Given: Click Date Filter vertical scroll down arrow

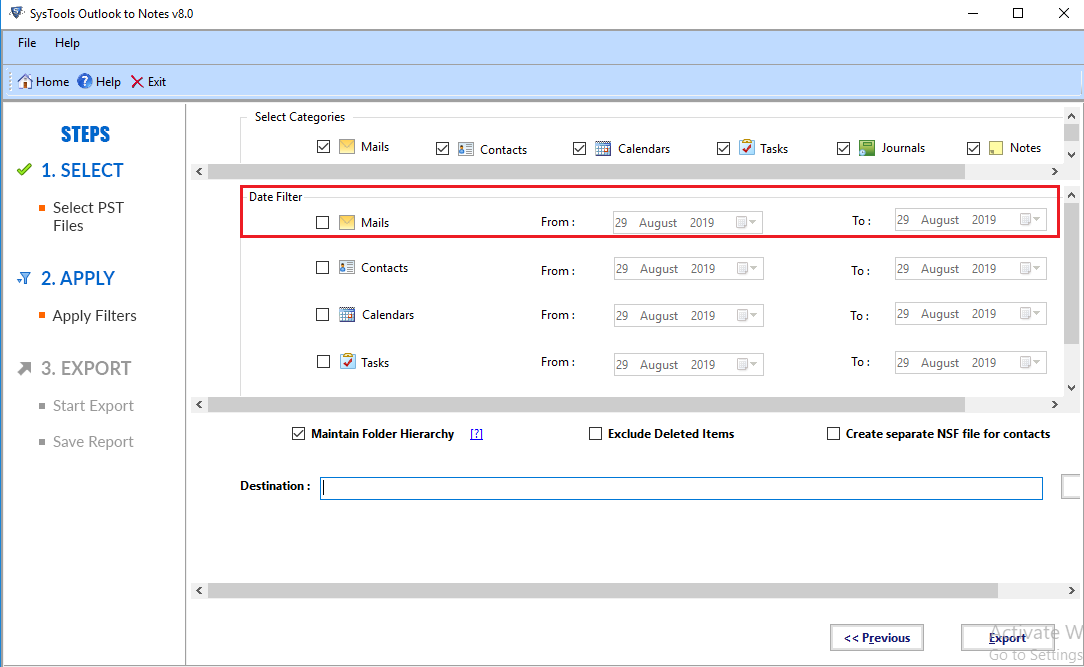Looking at the screenshot, I should (1071, 388).
